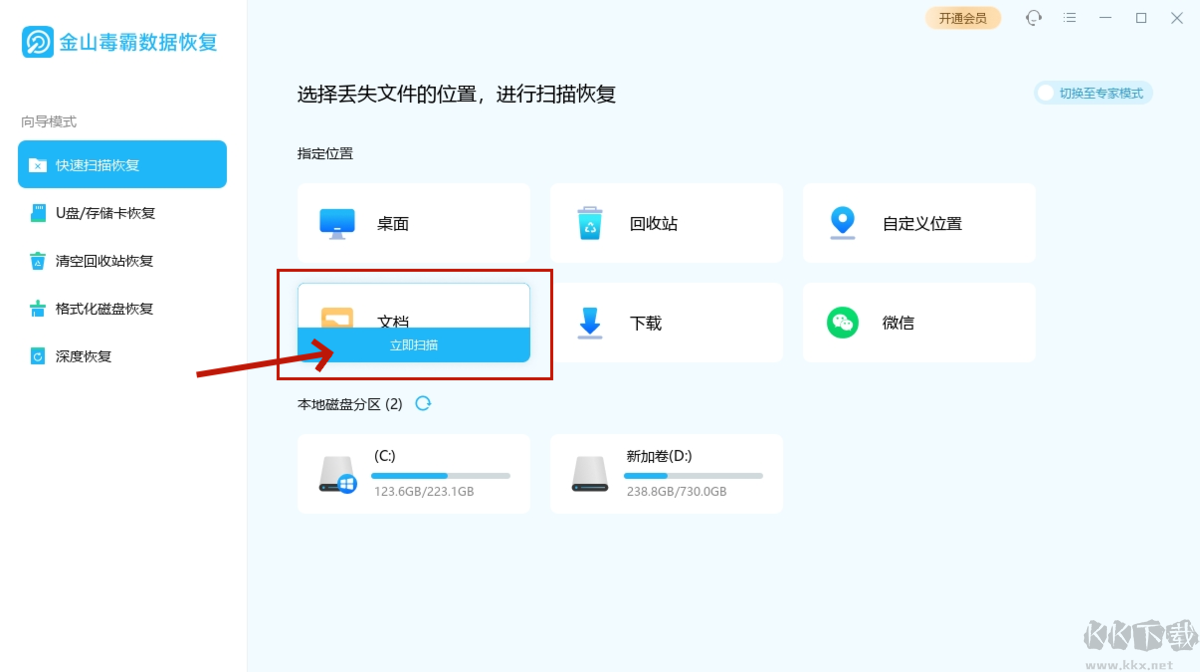Select the 下载 download arrow icon
Viewport: 1200px width, 672px height.
(590, 322)
